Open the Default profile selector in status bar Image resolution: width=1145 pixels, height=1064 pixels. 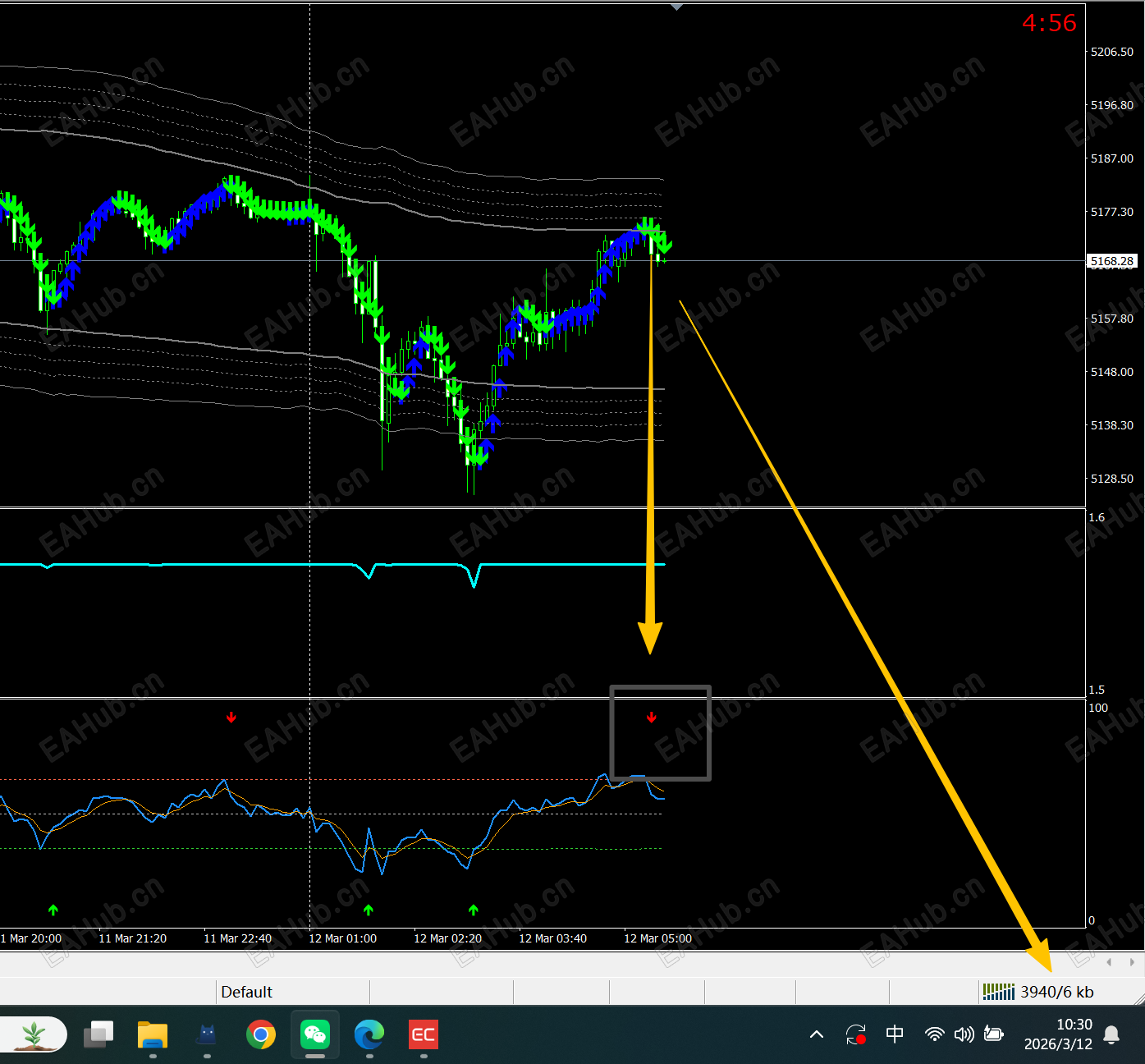tap(293, 992)
